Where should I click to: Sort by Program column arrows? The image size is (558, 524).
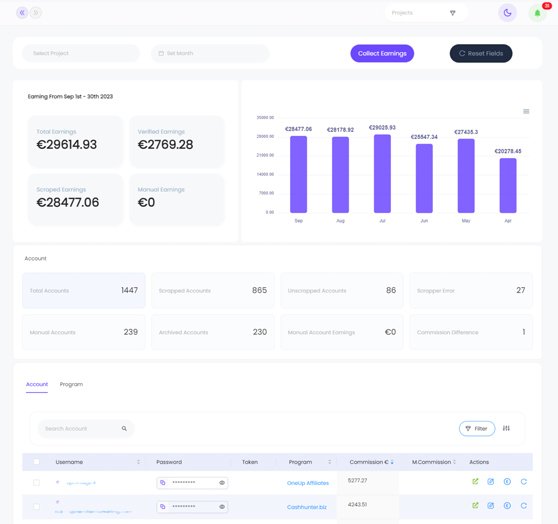[330, 462]
